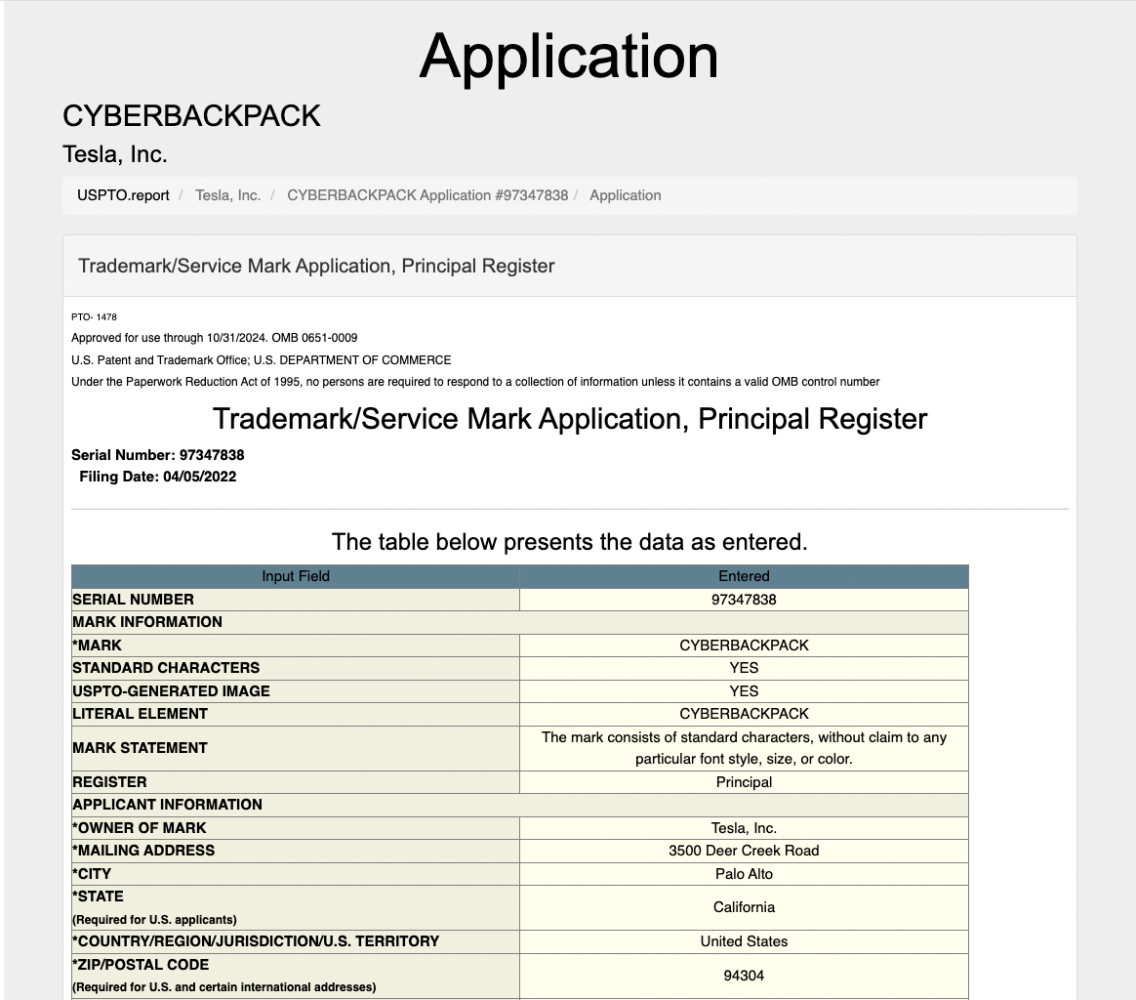
Task: Click the '*ZIP/POSTAL CODE' label
Action: click(141, 965)
